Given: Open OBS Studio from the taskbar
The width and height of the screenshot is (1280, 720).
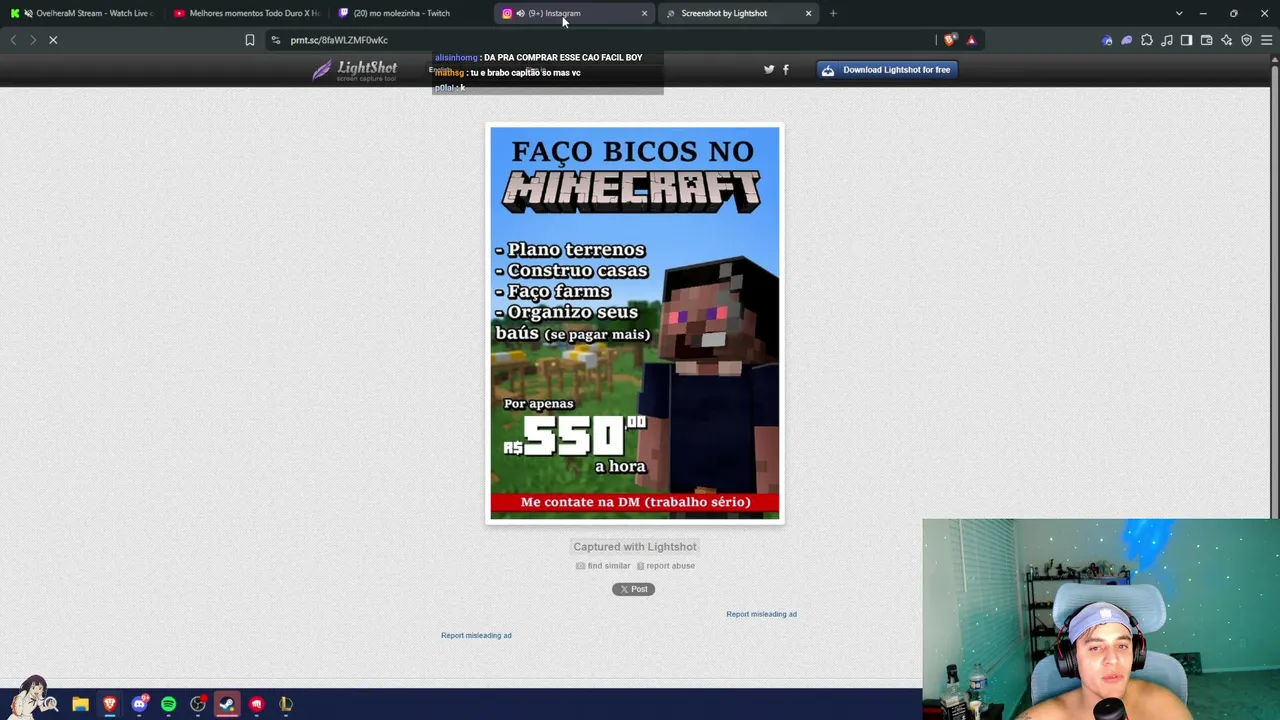Looking at the screenshot, I should pos(198,704).
